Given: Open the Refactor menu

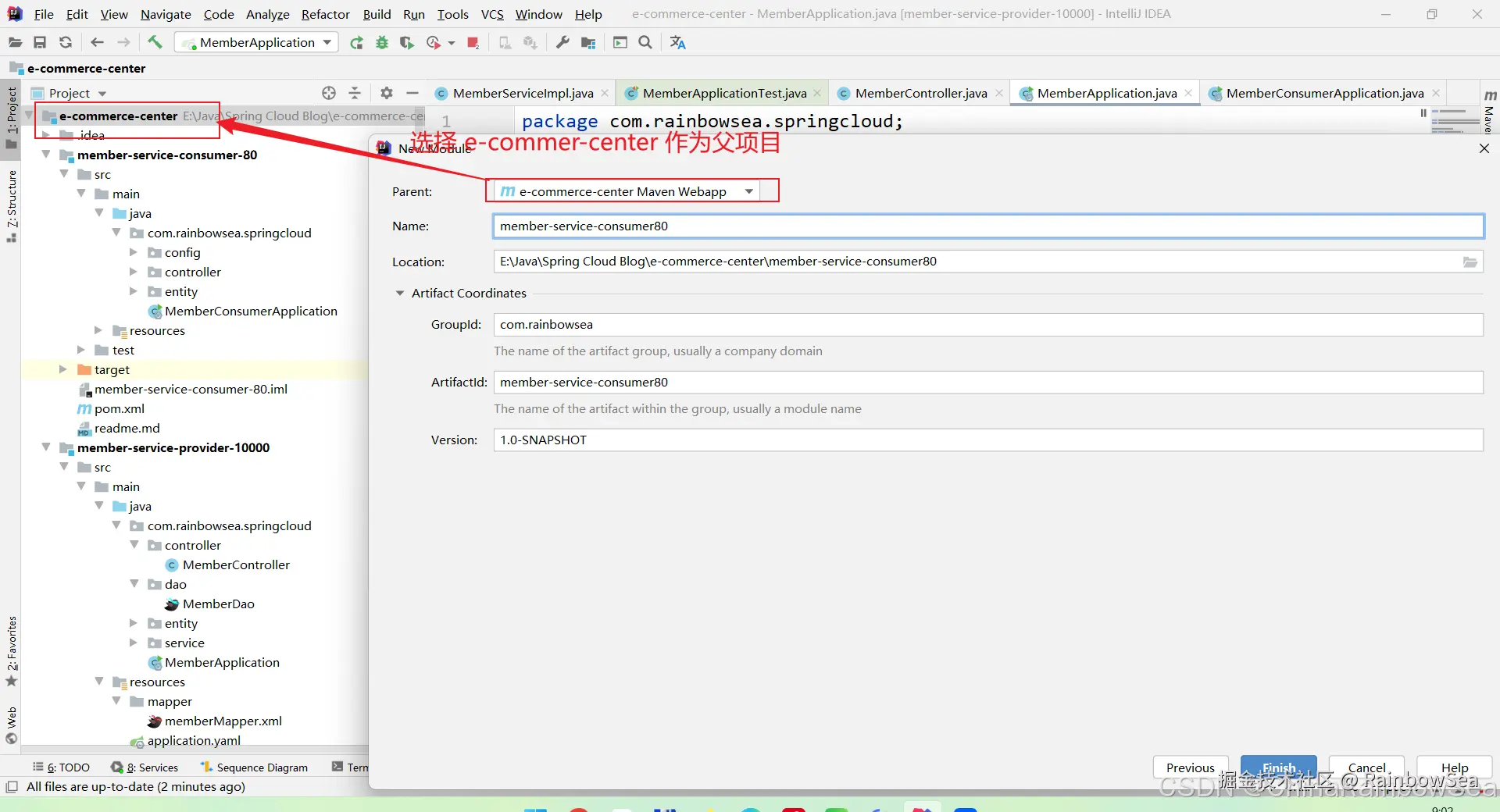Looking at the screenshot, I should [325, 14].
